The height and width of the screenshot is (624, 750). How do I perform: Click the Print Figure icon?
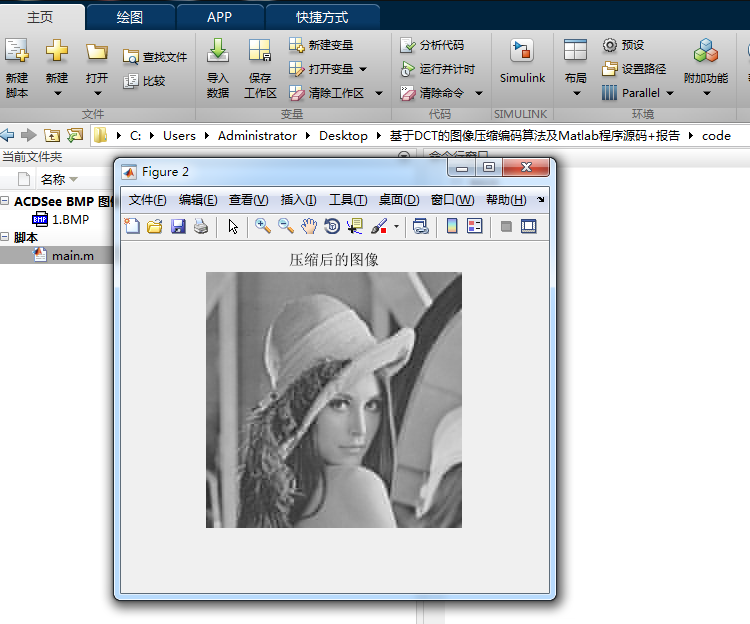click(201, 226)
